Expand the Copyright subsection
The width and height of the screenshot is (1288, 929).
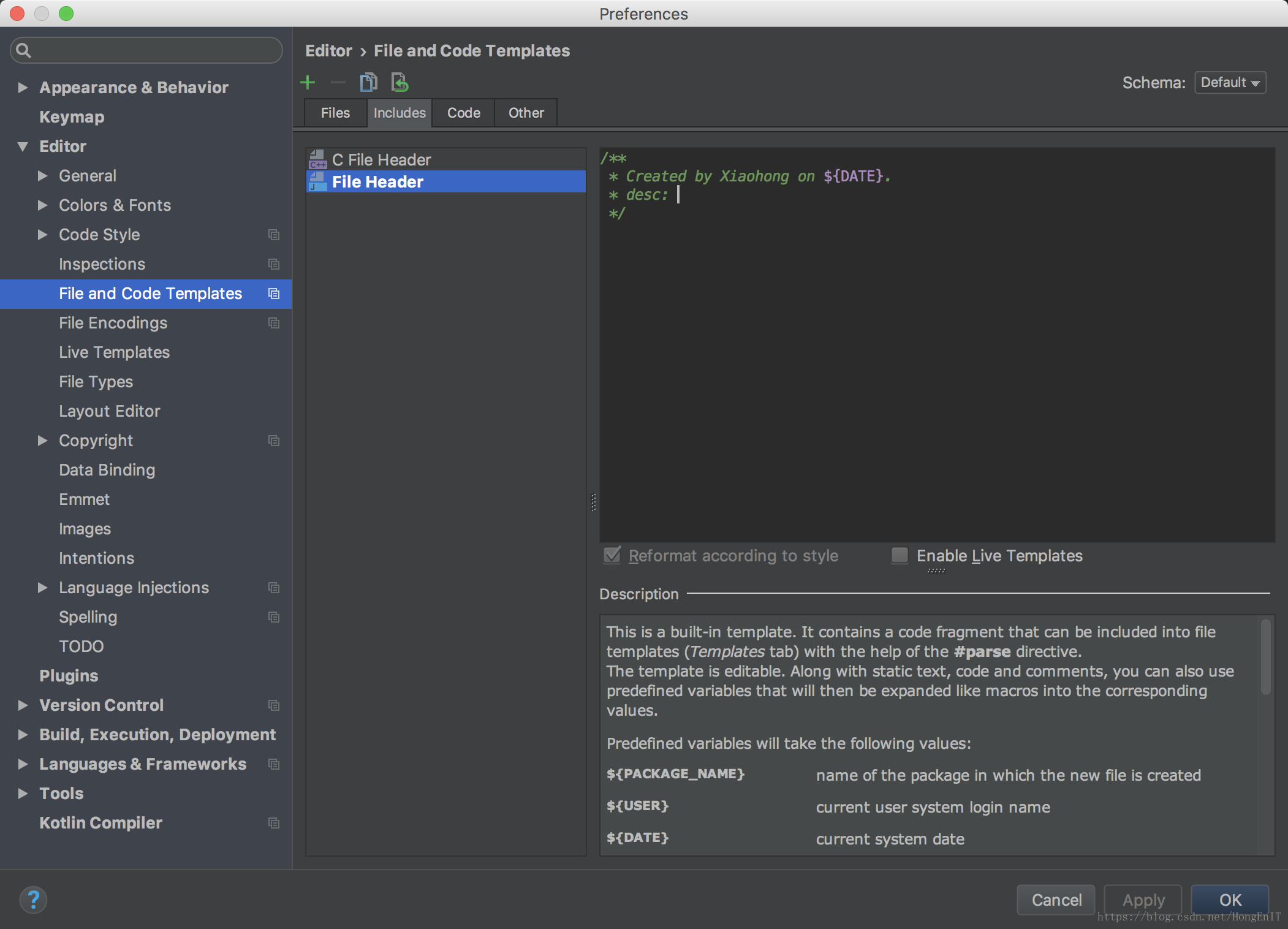point(42,441)
